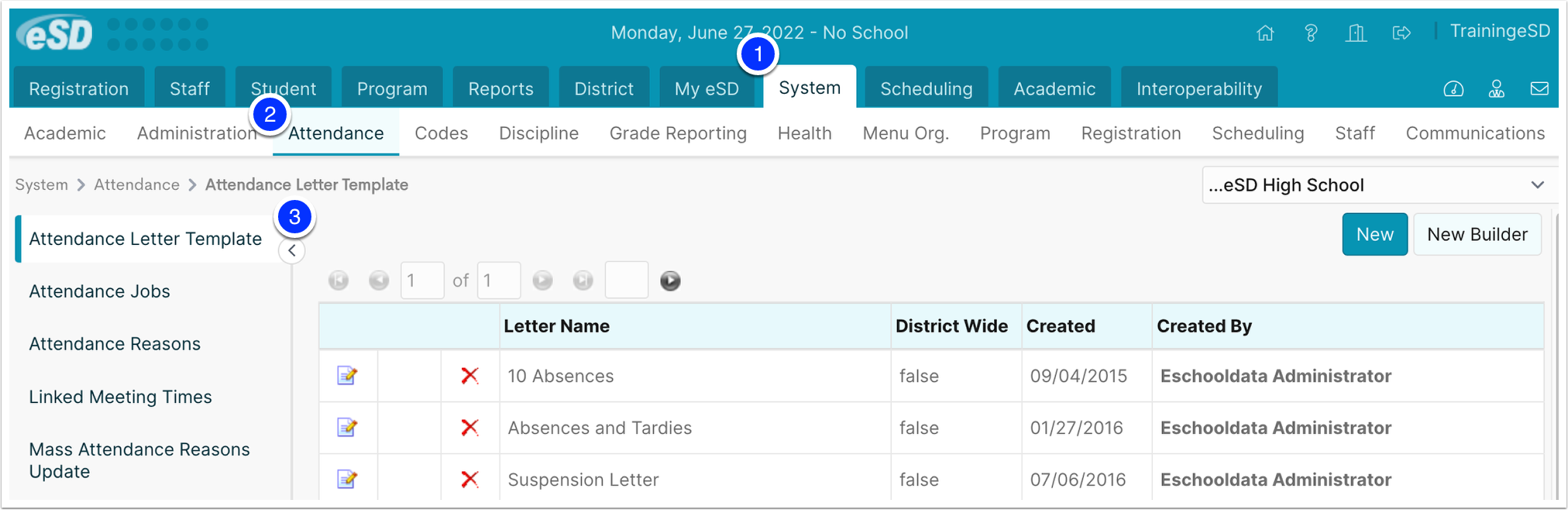Sort by Created column header
This screenshot has height=510, width=1568.
[x=1061, y=326]
